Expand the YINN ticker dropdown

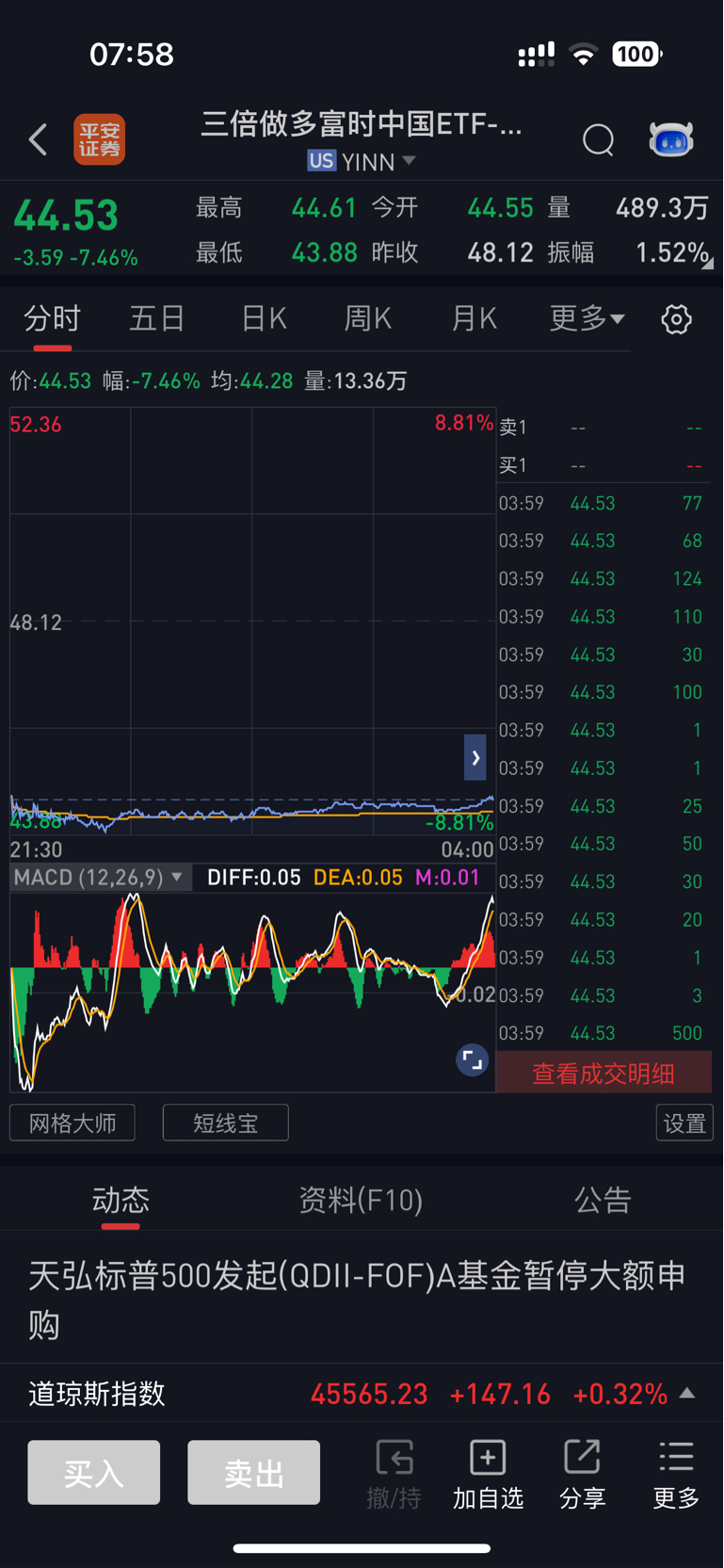pyautogui.click(x=409, y=161)
